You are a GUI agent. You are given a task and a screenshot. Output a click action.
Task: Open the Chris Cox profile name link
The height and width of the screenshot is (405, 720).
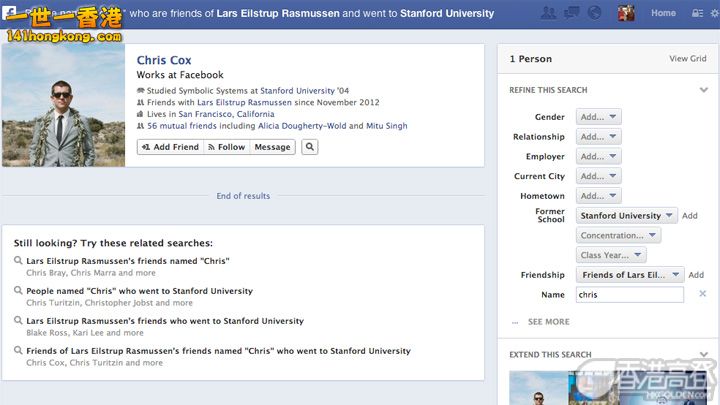point(164,60)
